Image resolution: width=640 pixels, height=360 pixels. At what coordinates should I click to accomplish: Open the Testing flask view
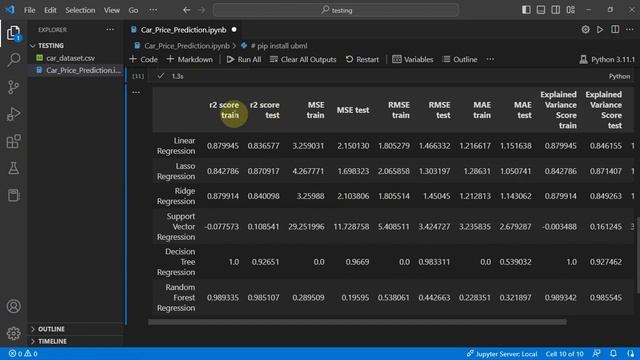pyautogui.click(x=13, y=168)
